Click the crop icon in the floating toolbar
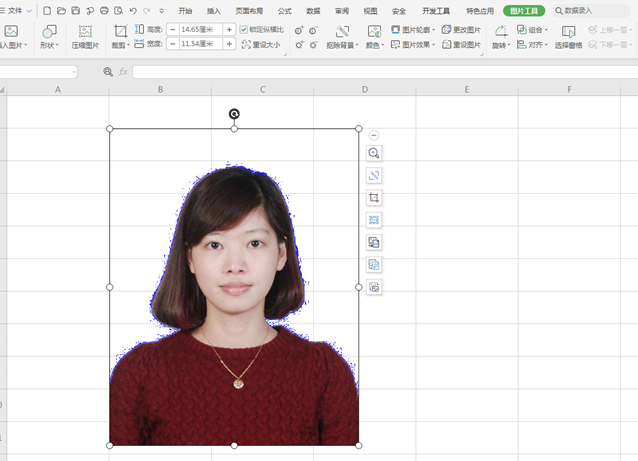This screenshot has height=461, width=638. [x=374, y=198]
